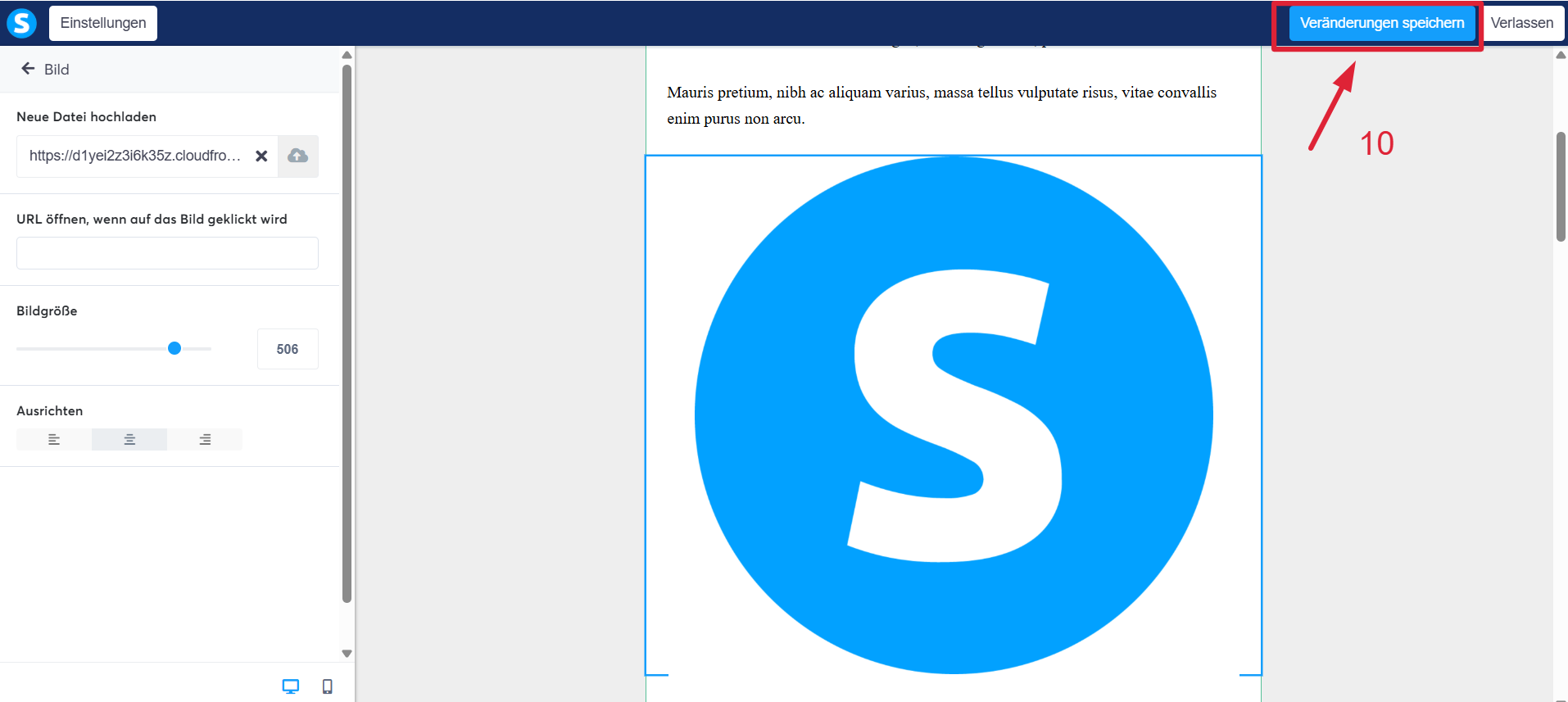The height and width of the screenshot is (702, 1568).
Task: Click the Ausrichten section label
Action: click(49, 410)
